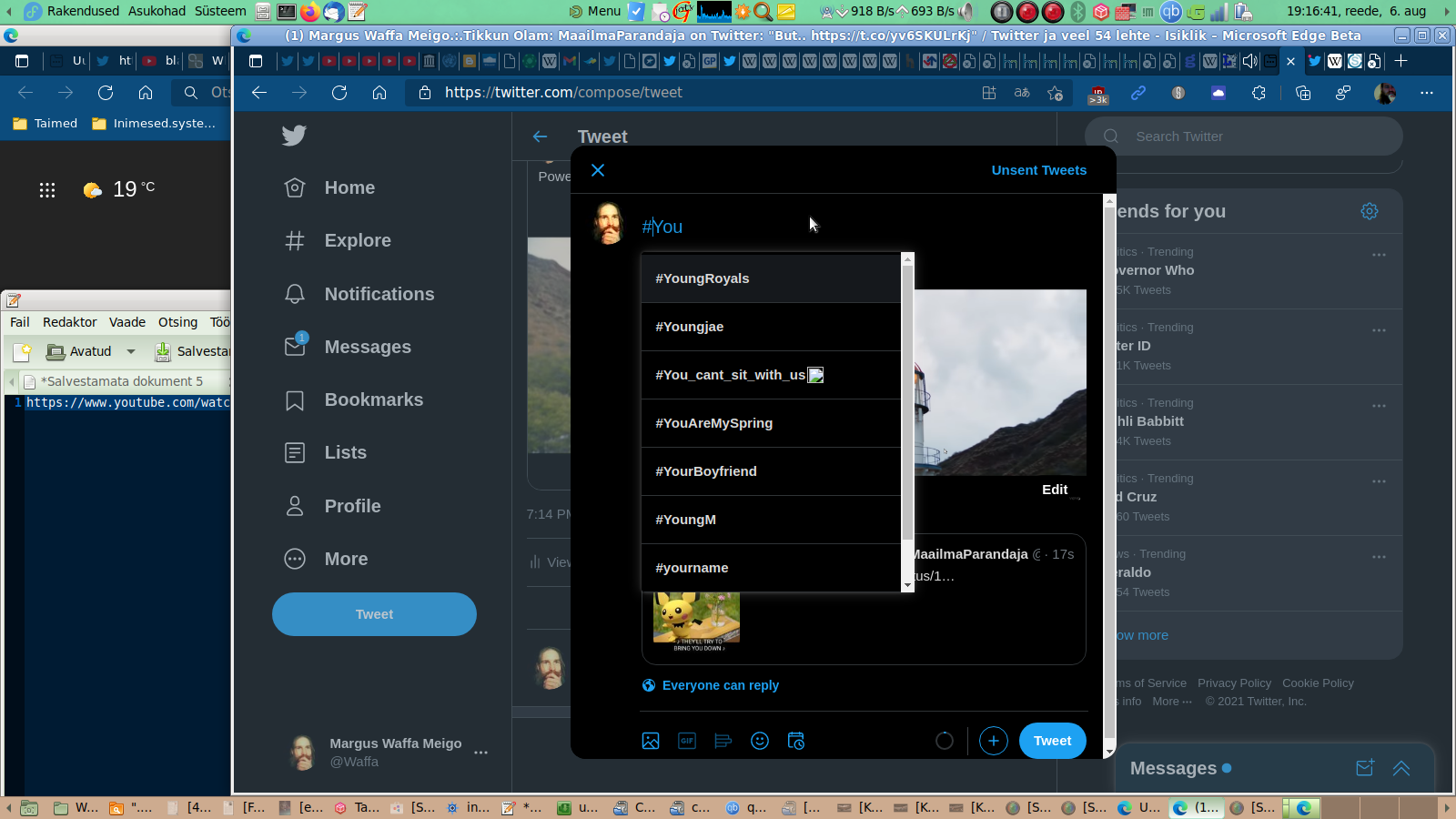Open Unsent Tweets drafts

coord(1039,170)
